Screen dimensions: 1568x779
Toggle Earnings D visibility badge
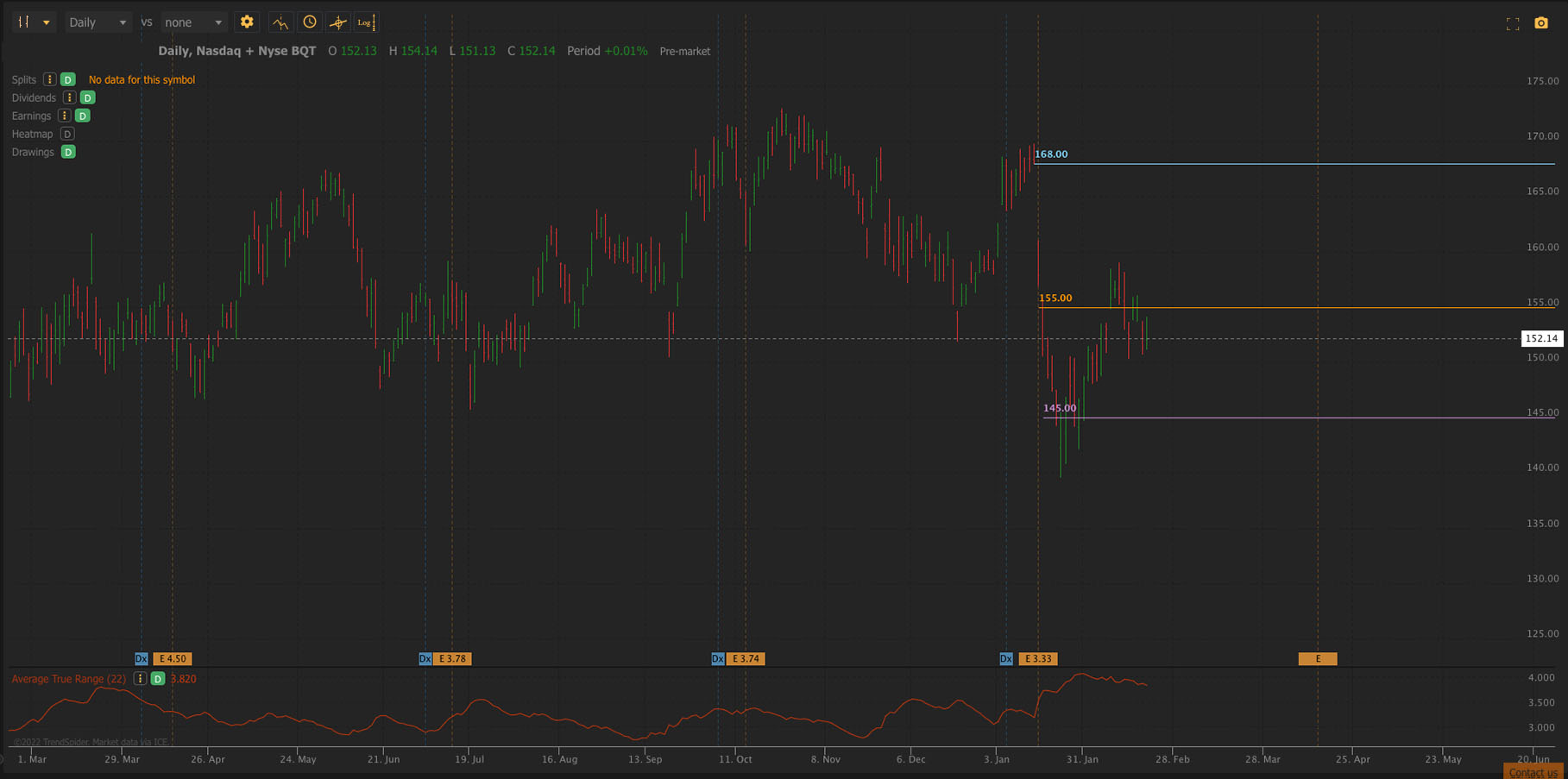pyautogui.click(x=83, y=116)
